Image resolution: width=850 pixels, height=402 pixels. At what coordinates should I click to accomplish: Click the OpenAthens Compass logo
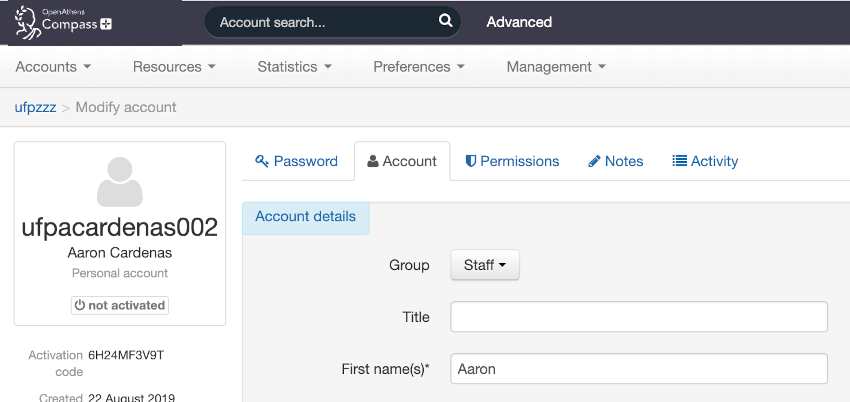pos(63,22)
